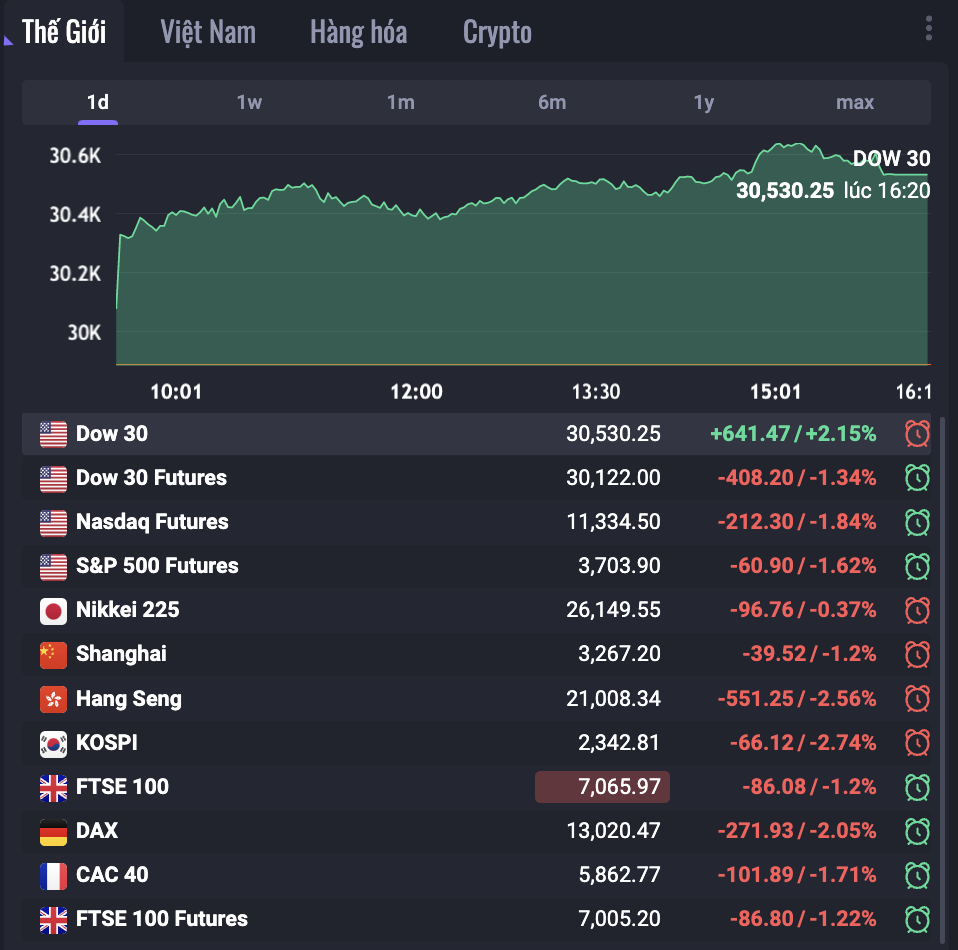This screenshot has height=950, width=958.
Task: Show the max chart timeframe
Action: click(855, 102)
